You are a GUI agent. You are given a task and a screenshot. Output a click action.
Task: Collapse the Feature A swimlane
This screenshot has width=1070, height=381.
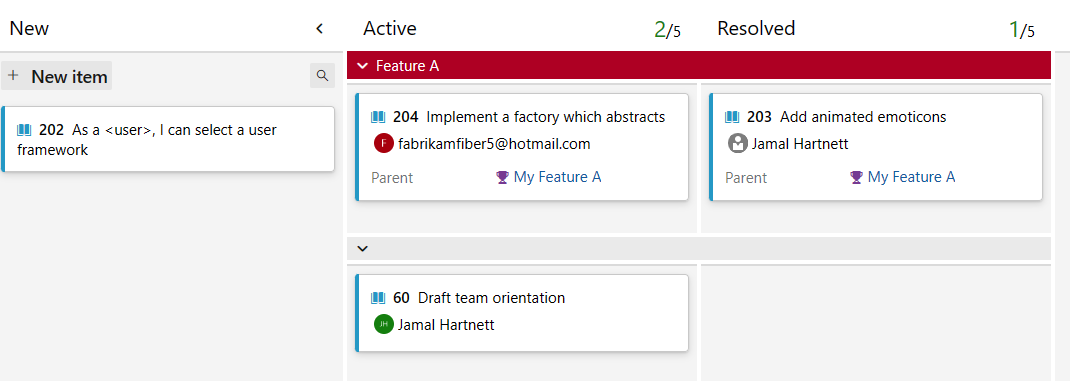tap(363, 66)
